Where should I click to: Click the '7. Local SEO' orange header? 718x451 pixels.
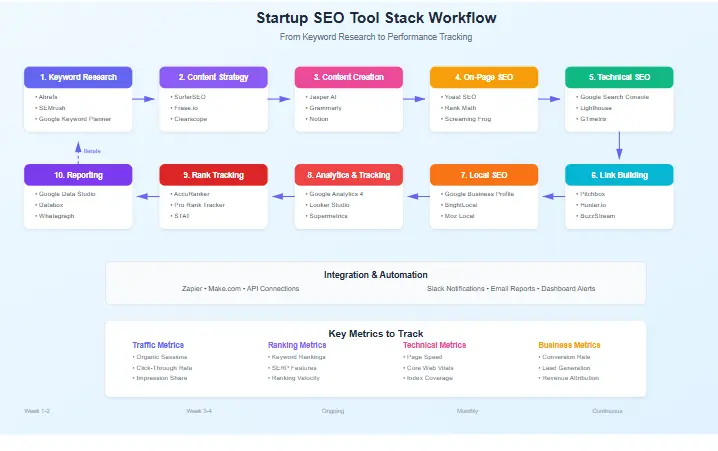[x=484, y=175]
